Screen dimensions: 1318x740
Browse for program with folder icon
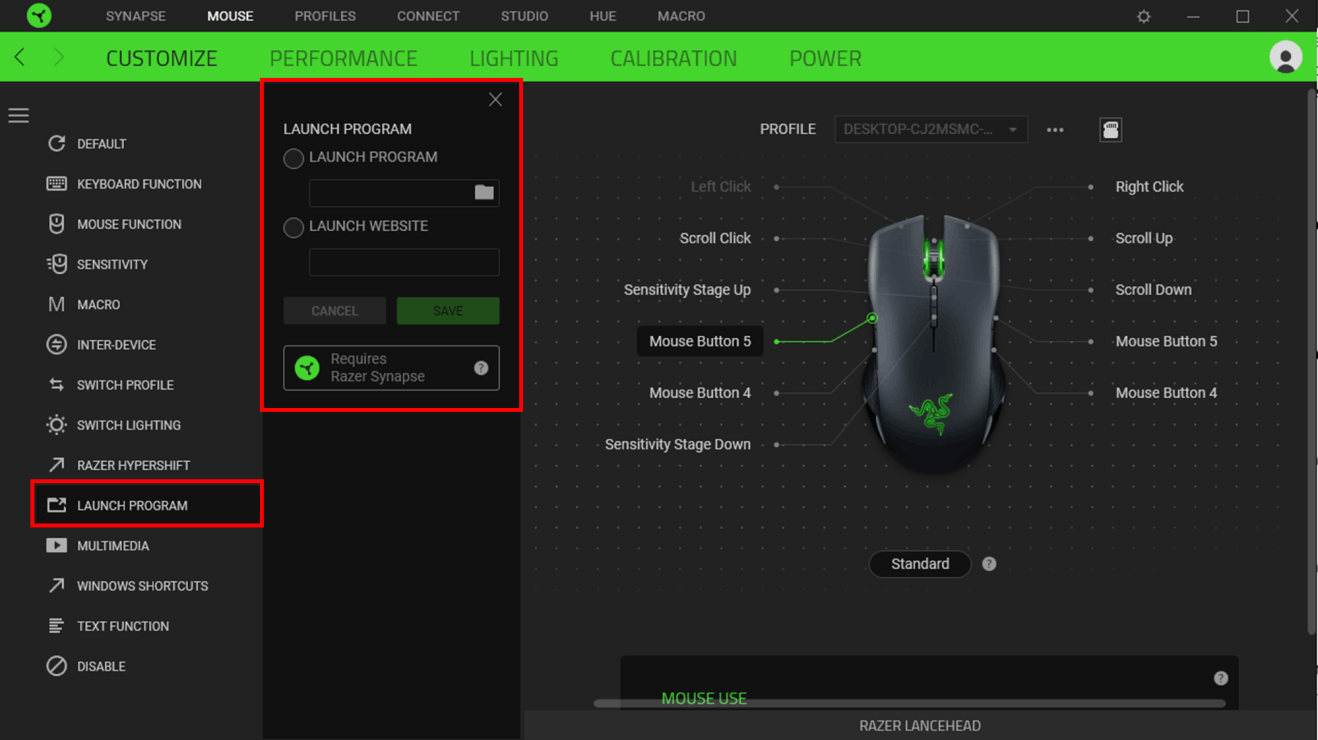click(x=484, y=192)
